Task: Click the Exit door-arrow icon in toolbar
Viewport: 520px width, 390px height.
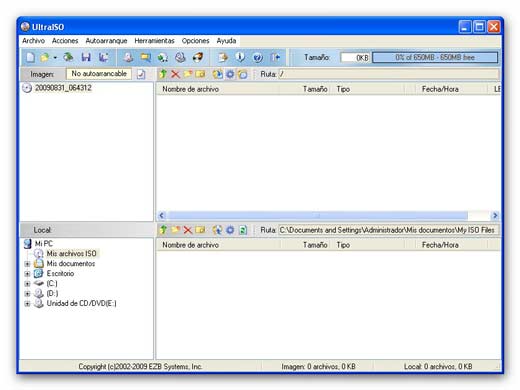Action: coord(275,57)
